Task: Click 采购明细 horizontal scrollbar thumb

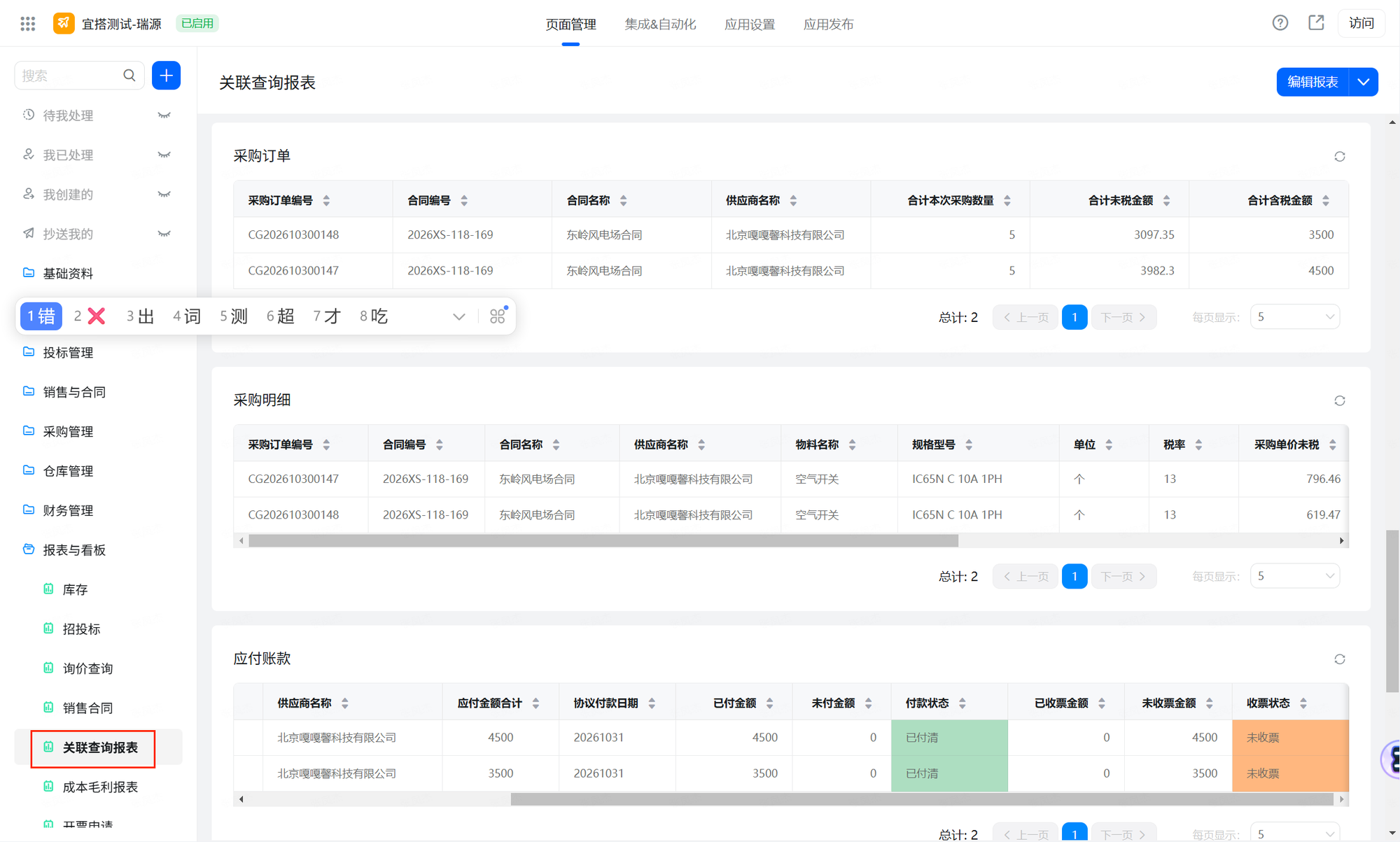Action: [603, 540]
